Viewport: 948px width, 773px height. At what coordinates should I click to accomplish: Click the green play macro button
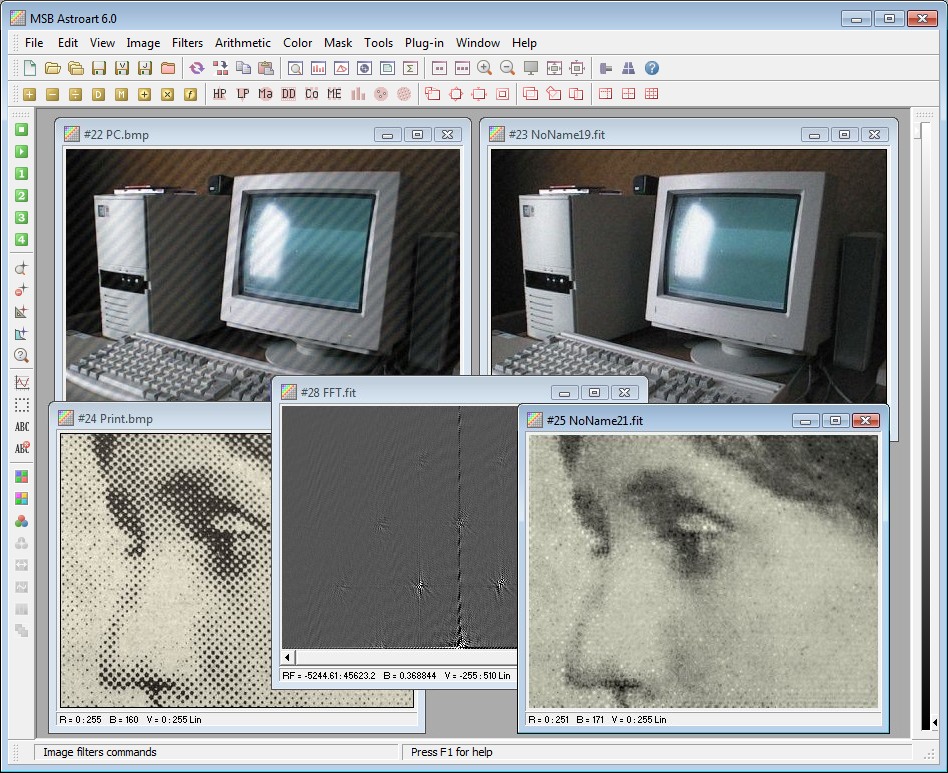(x=21, y=152)
